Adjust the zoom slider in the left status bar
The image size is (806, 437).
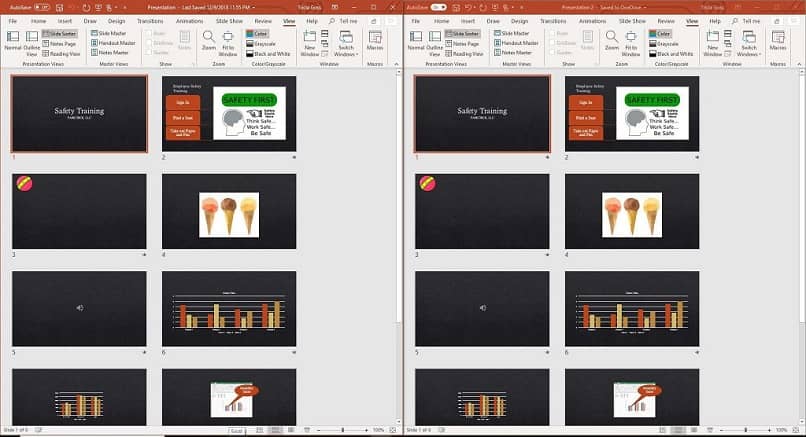342,430
